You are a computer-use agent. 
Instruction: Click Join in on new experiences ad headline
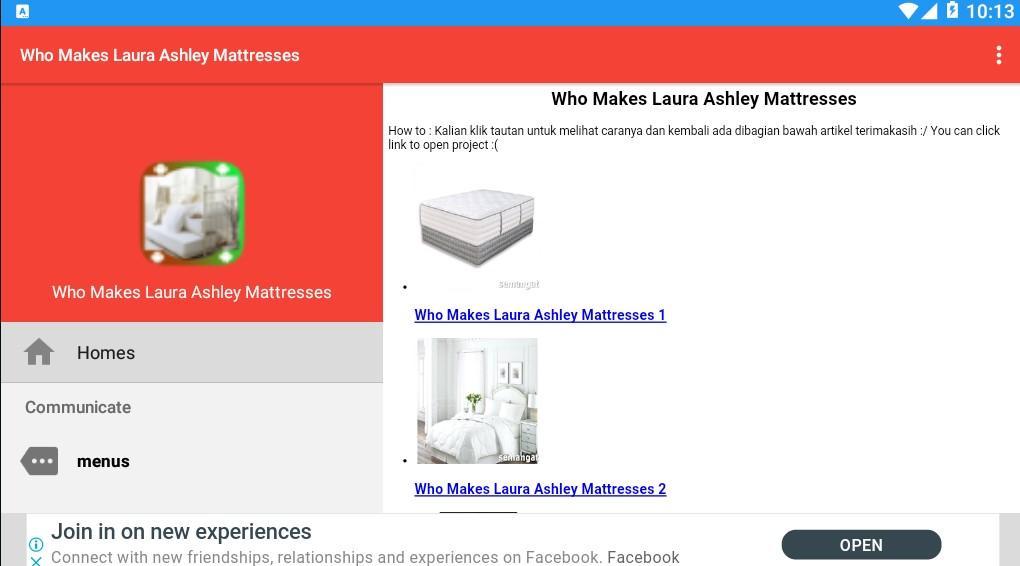point(181,532)
